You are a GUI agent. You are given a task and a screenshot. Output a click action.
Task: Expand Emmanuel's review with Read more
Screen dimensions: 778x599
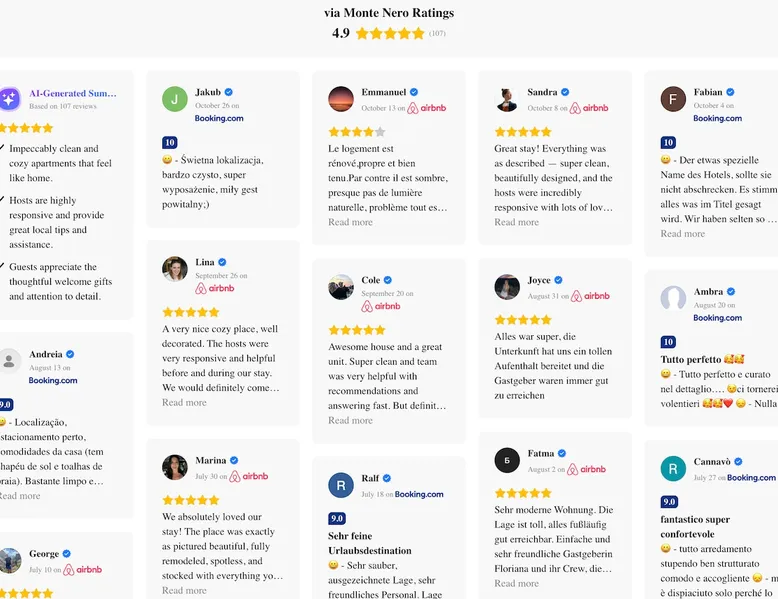click(x=350, y=222)
